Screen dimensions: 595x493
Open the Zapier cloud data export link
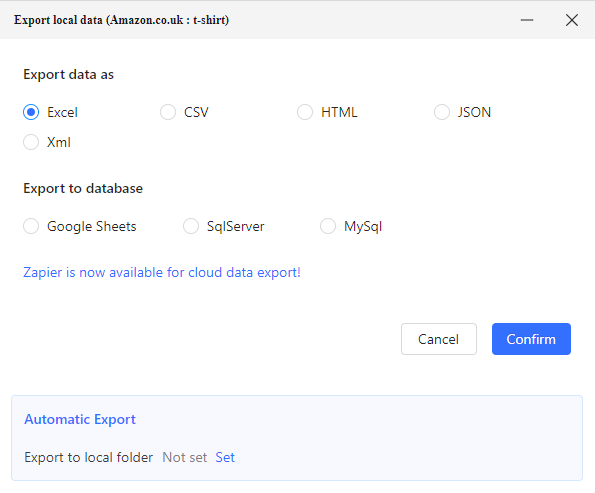[x=162, y=272]
